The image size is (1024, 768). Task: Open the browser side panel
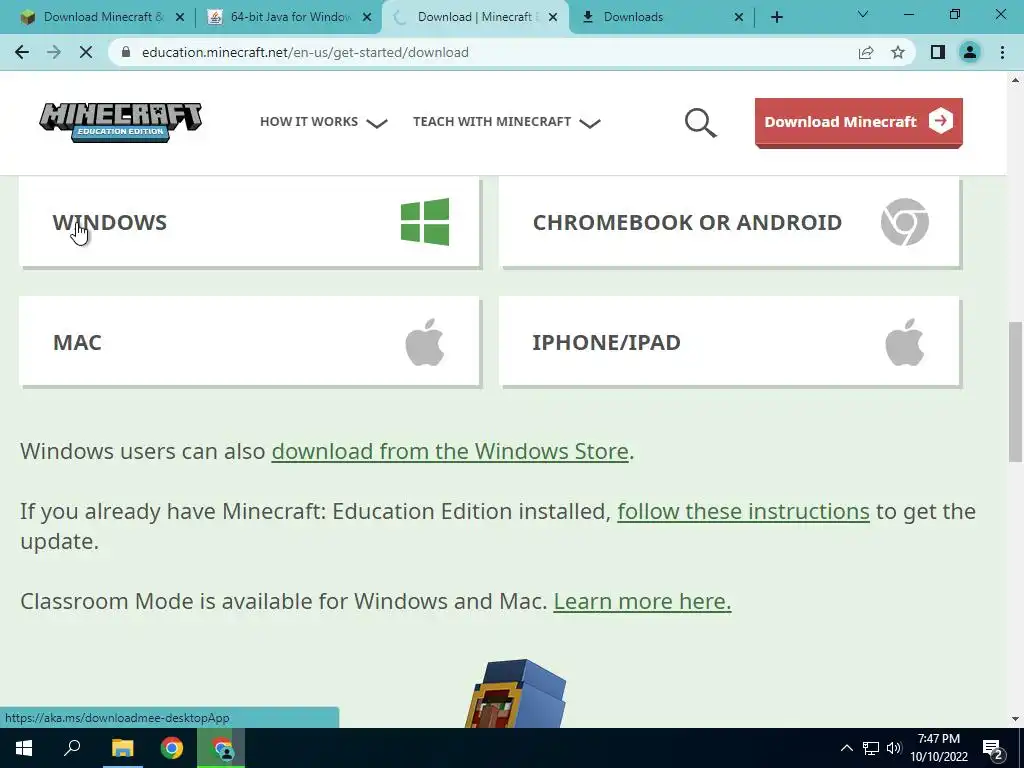tap(938, 52)
